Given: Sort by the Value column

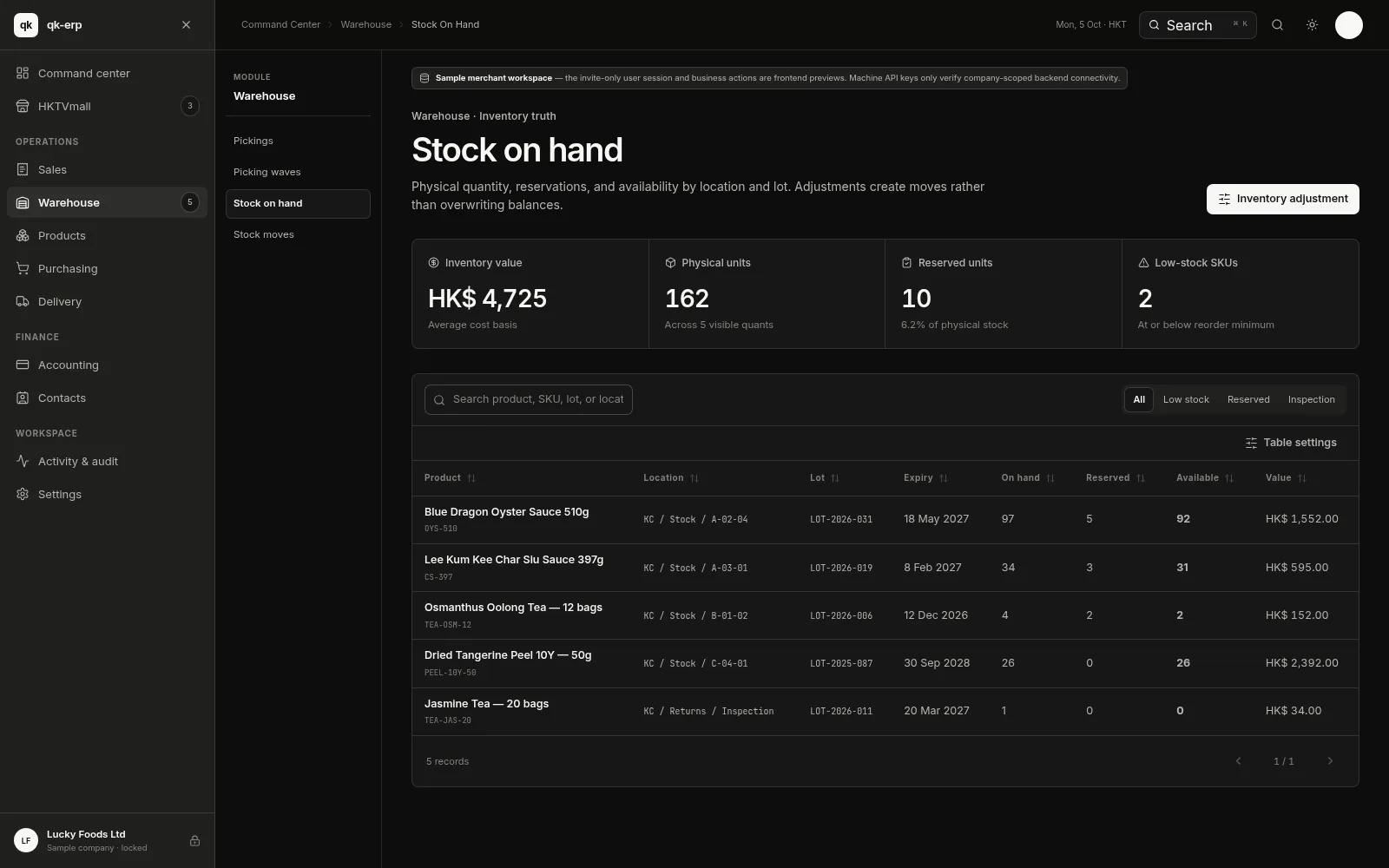Looking at the screenshot, I should tap(1286, 478).
